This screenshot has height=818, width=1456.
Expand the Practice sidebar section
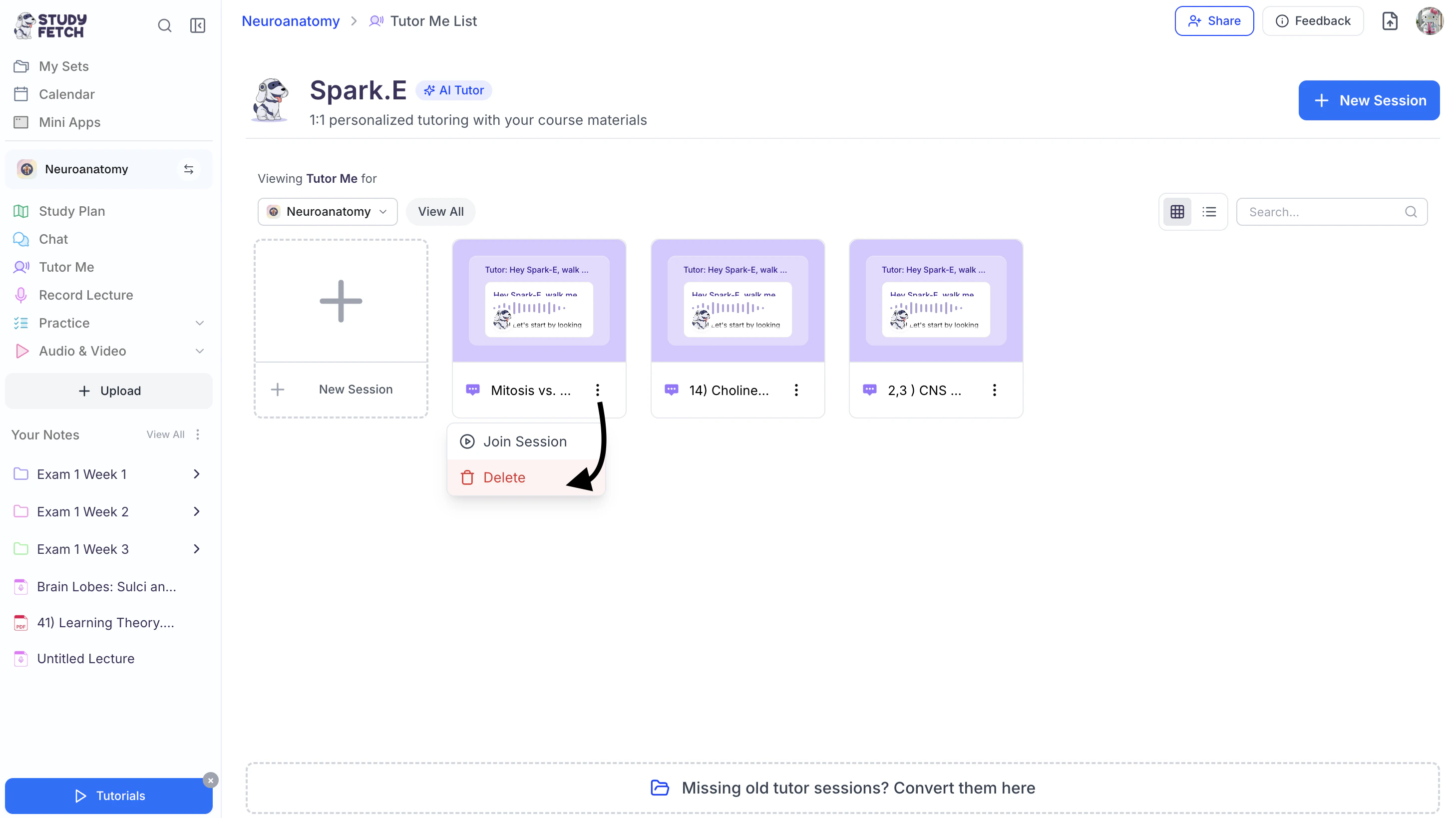200,323
